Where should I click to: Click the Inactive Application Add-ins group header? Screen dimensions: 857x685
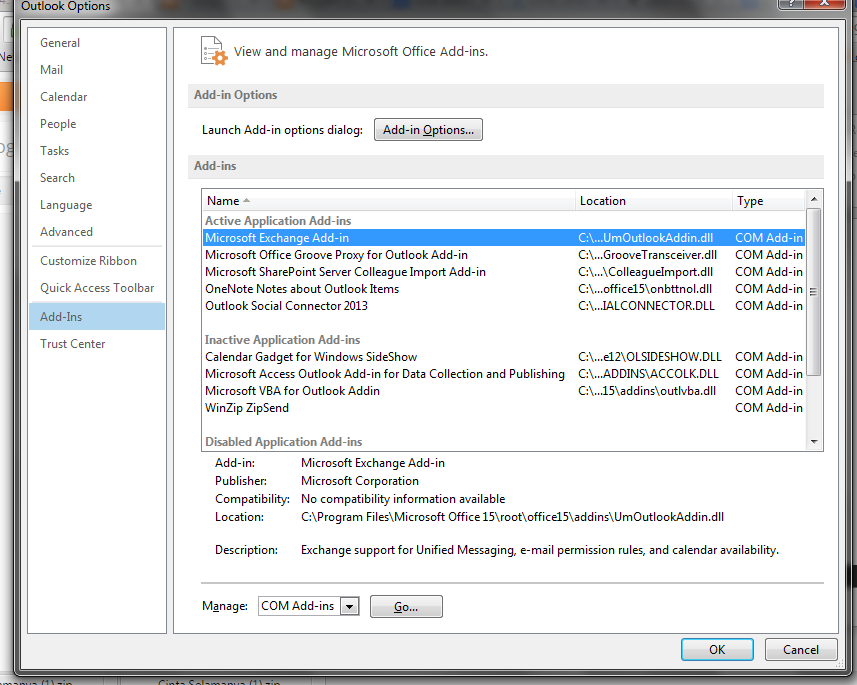click(283, 340)
